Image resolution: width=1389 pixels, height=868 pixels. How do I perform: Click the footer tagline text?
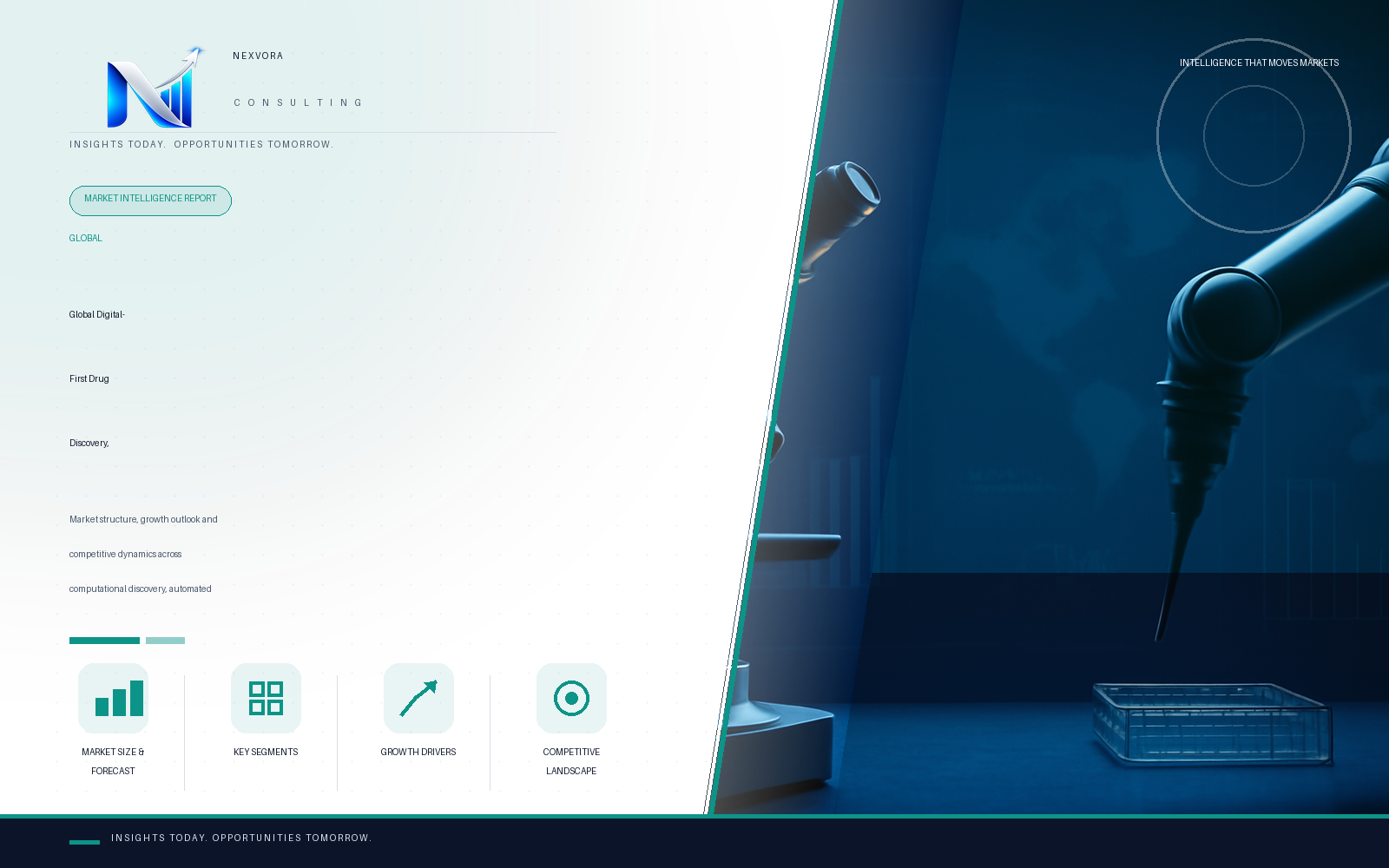click(x=241, y=838)
